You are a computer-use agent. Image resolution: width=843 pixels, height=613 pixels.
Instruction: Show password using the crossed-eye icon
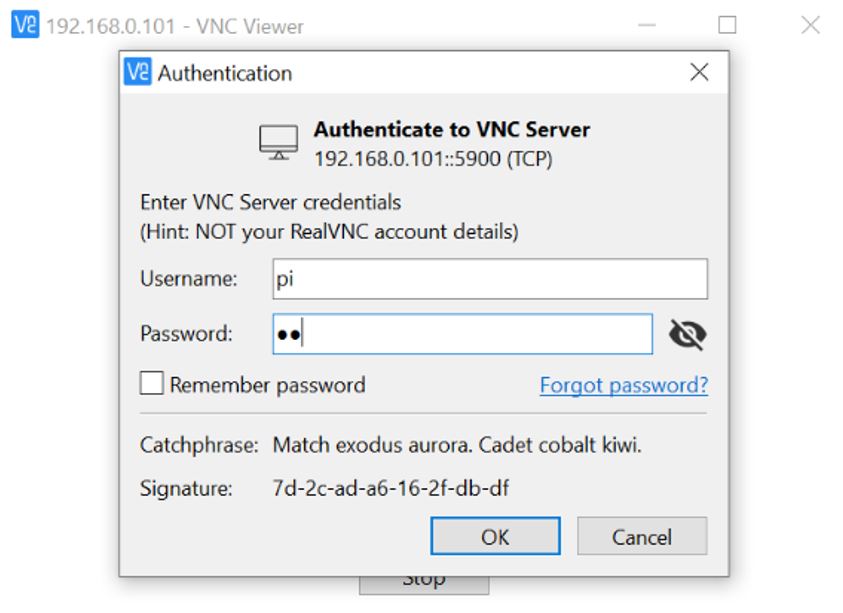coord(687,335)
